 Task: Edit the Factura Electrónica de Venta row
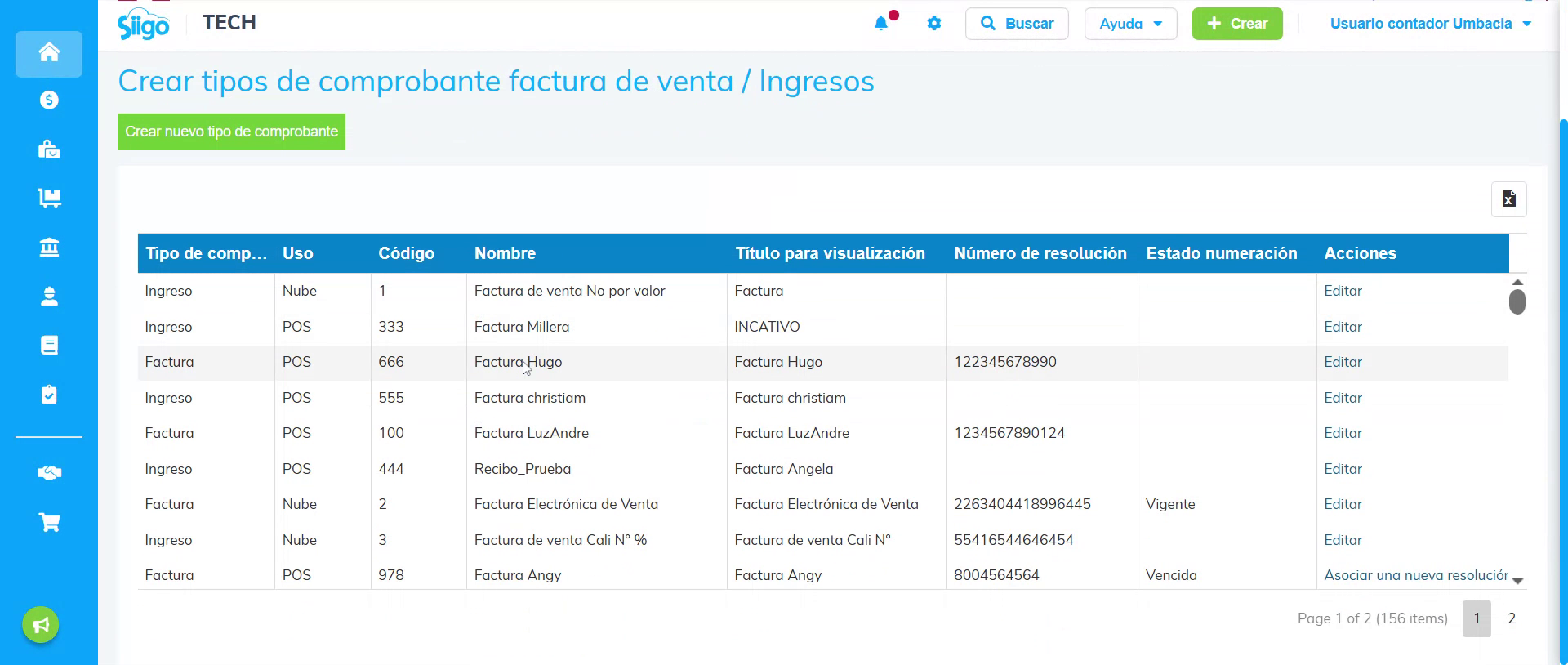pos(1343,504)
